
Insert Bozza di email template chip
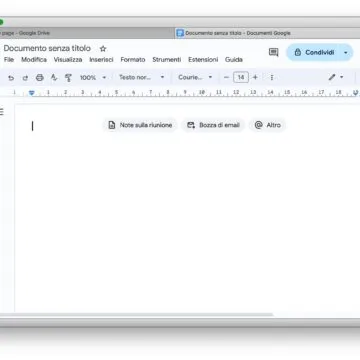coord(213,125)
